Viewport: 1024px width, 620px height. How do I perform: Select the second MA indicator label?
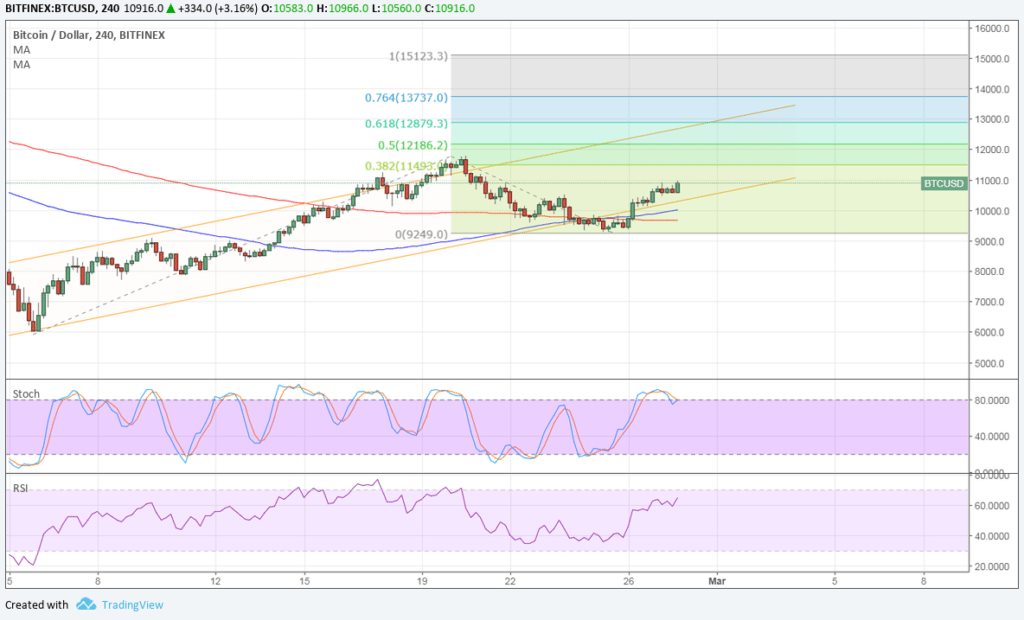pyautogui.click(x=22, y=64)
